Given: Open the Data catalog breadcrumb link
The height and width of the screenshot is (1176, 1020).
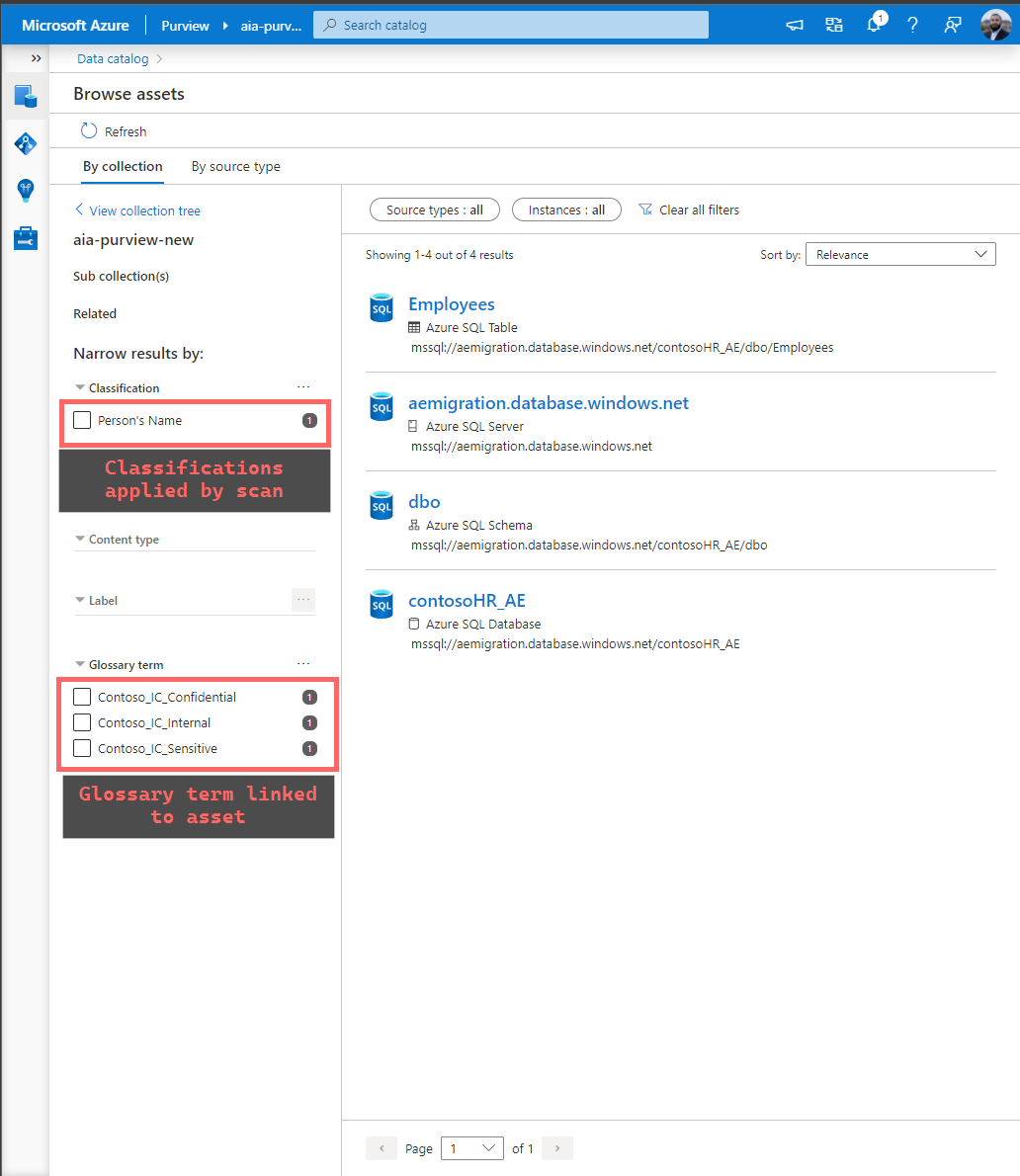Looking at the screenshot, I should (113, 58).
